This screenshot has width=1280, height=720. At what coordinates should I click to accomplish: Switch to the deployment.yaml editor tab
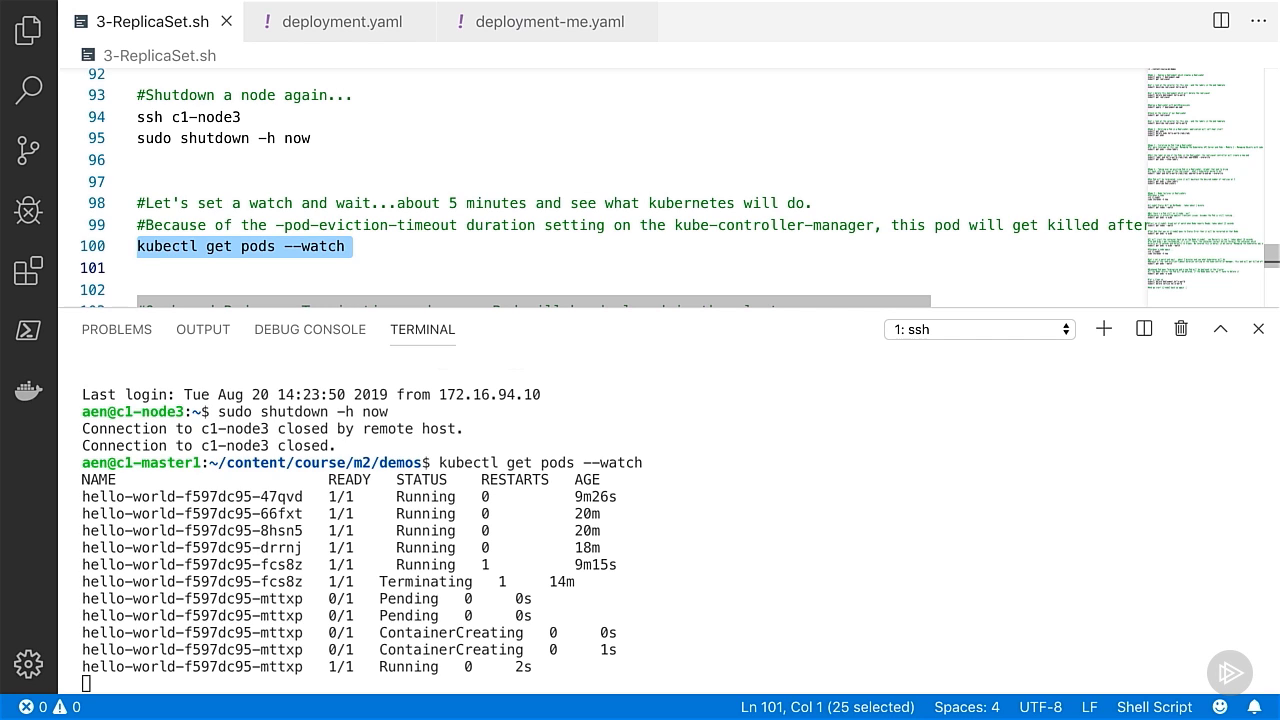[340, 21]
